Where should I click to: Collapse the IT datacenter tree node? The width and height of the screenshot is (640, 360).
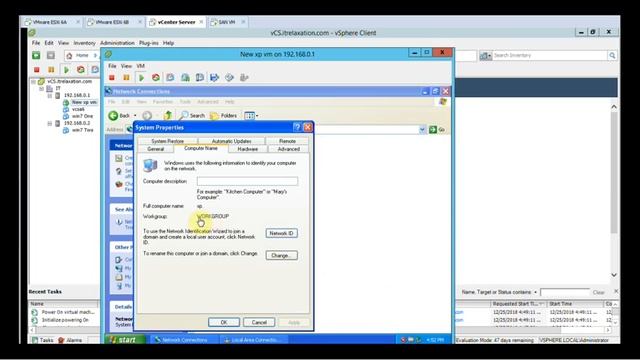coord(42,89)
